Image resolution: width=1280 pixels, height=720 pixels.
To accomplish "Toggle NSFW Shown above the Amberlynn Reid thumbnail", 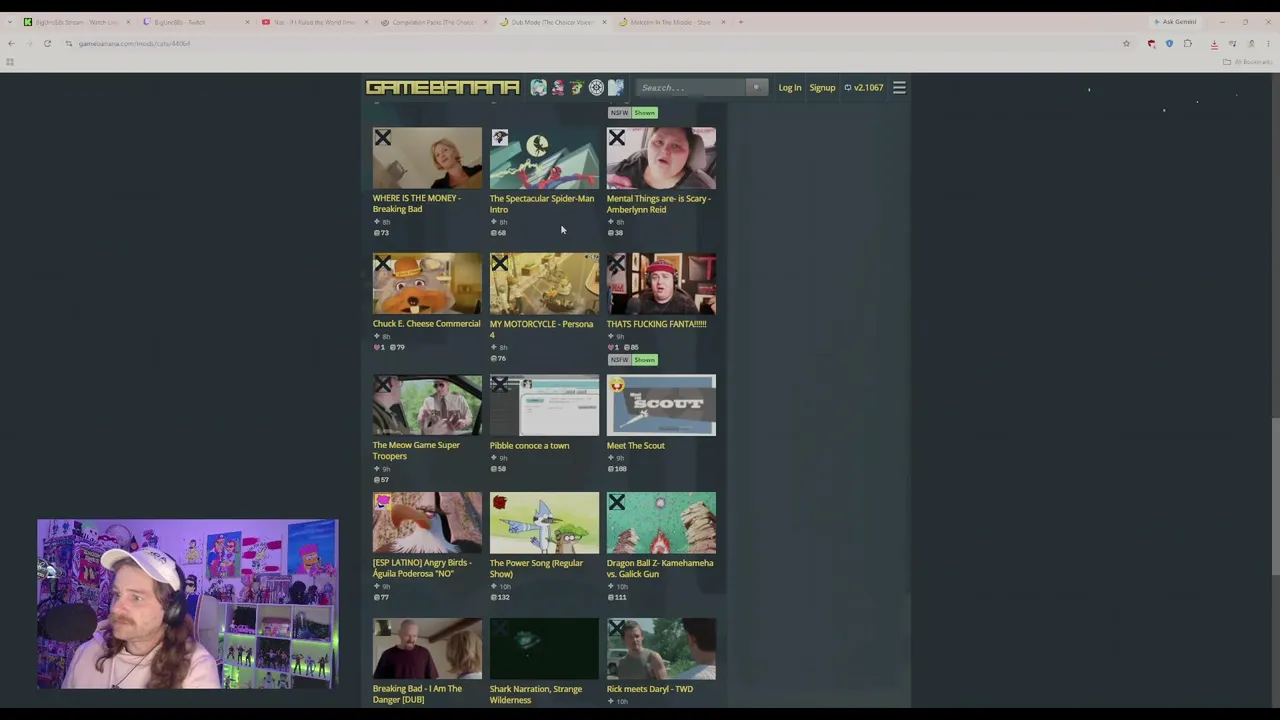I will click(632, 113).
